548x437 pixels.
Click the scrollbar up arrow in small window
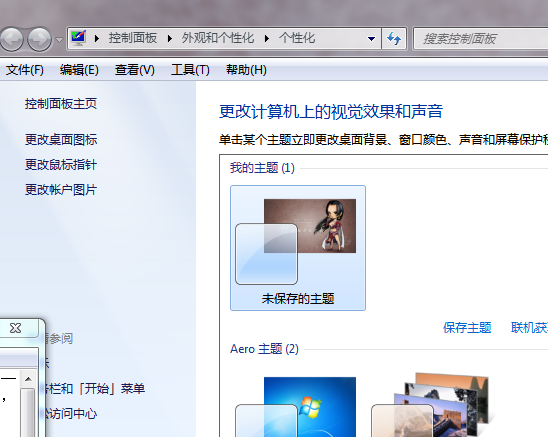pyautogui.click(x=28, y=379)
